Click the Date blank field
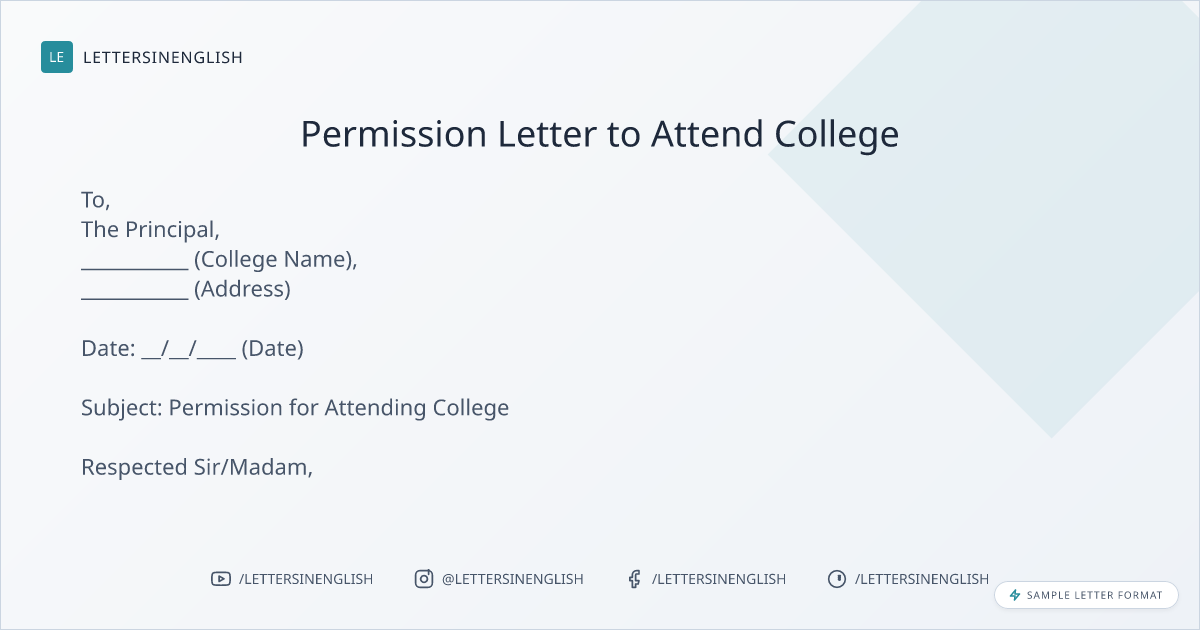1200x630 pixels. coord(189,351)
